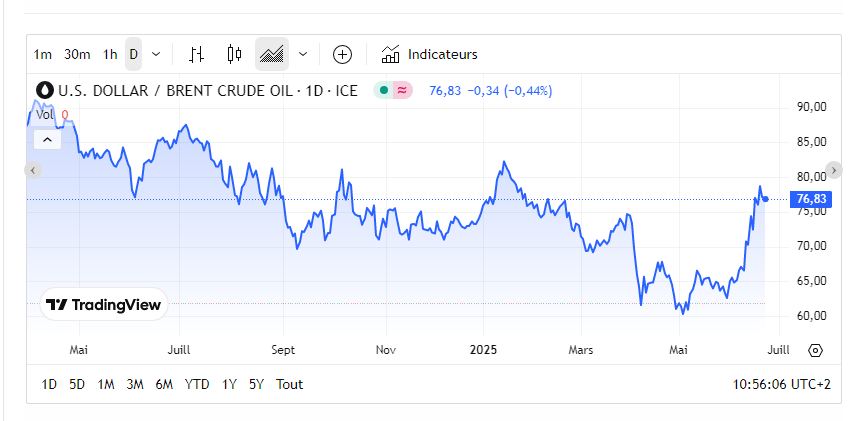This screenshot has width=853, height=421.
Task: Open chart settings gear near time axis
Action: (815, 350)
